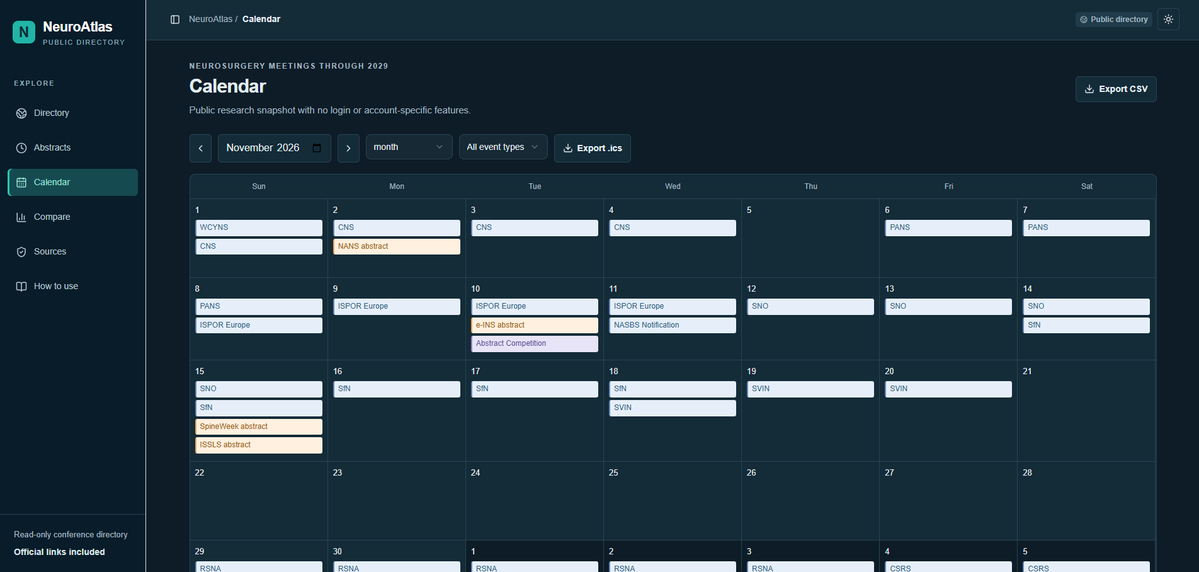The height and width of the screenshot is (572, 1199).
Task: Open the month view dropdown
Action: 409,147
